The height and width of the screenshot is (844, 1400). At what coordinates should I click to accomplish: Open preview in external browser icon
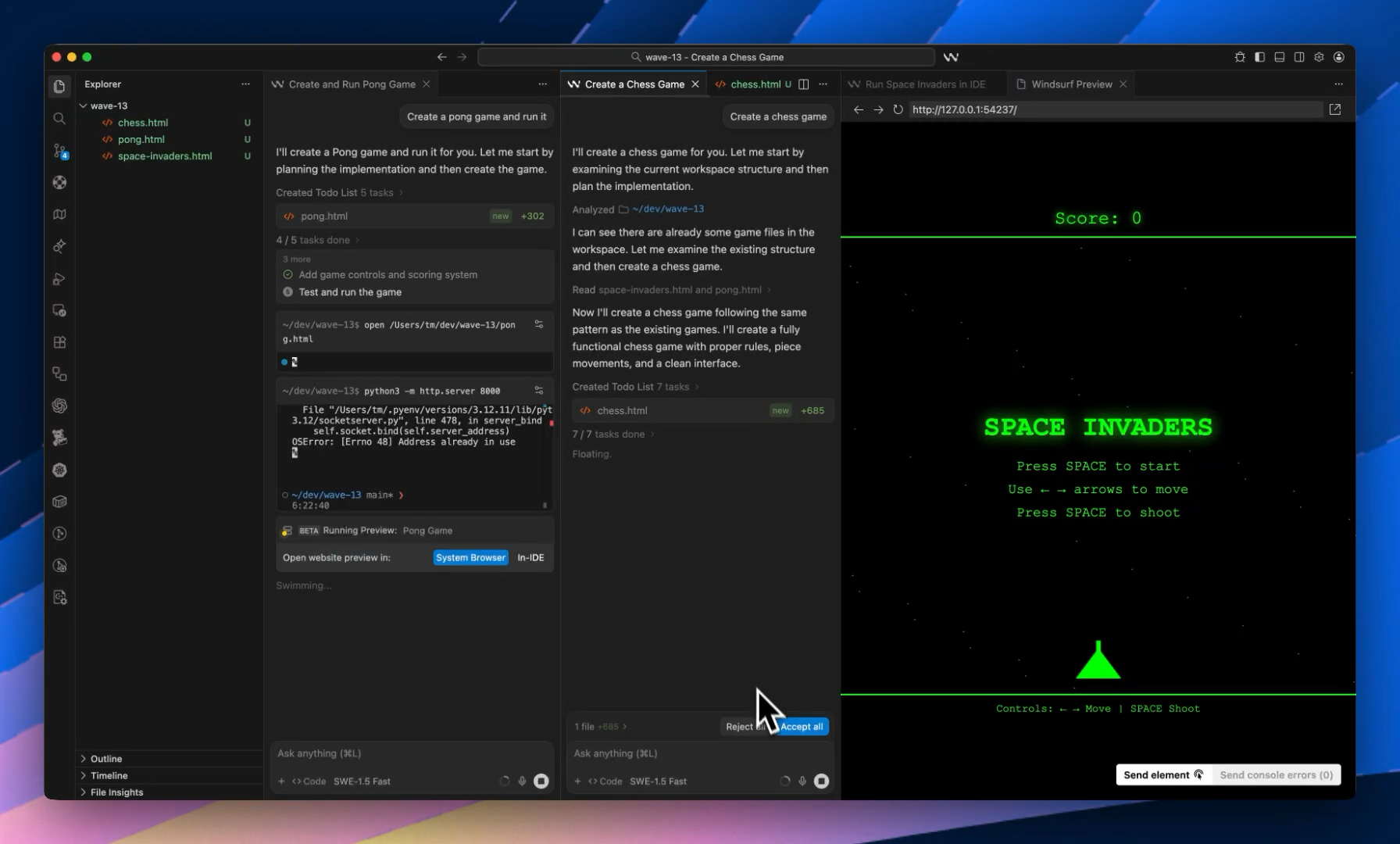[x=1334, y=109]
